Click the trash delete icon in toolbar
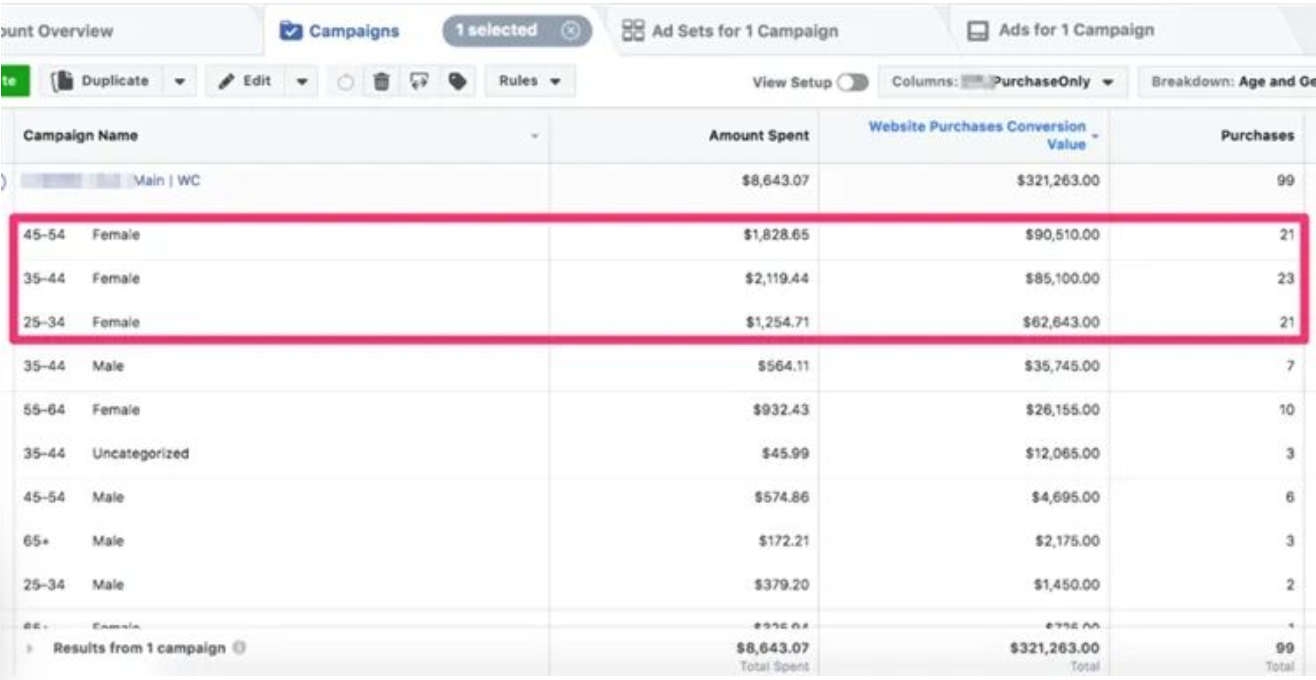 (x=381, y=82)
